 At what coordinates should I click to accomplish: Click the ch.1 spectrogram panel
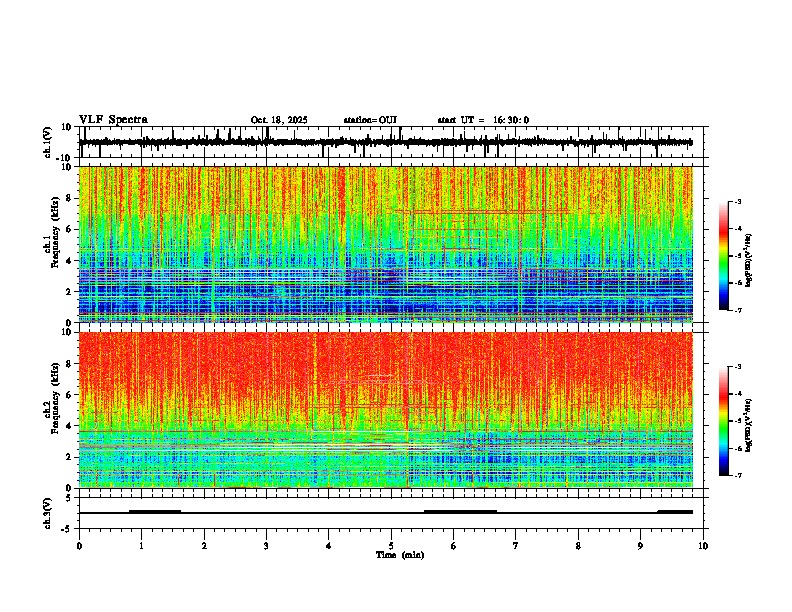[386, 244]
